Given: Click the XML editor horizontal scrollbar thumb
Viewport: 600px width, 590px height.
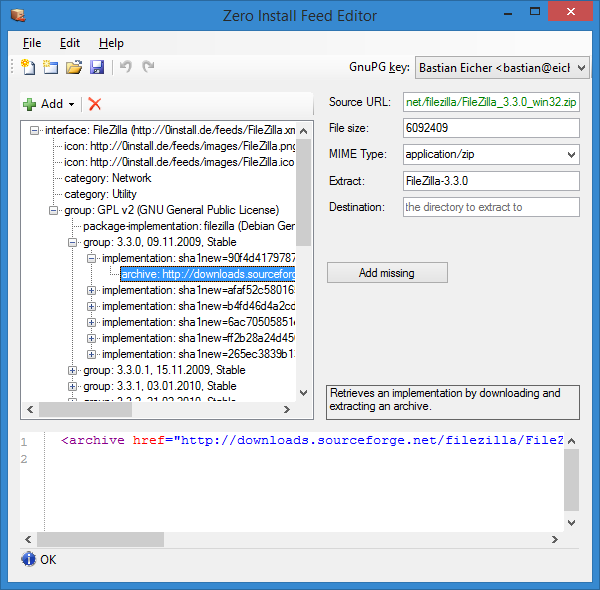Looking at the screenshot, I should point(100,539).
